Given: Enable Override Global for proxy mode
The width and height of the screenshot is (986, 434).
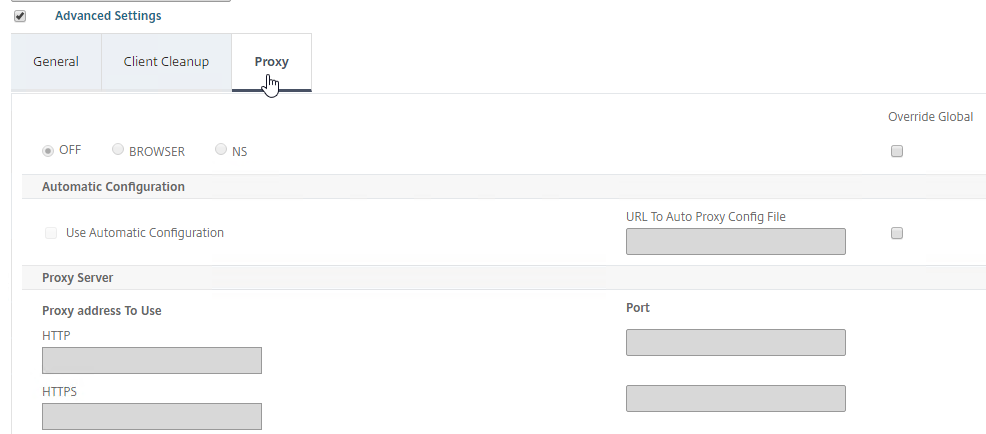Looking at the screenshot, I should [x=897, y=151].
